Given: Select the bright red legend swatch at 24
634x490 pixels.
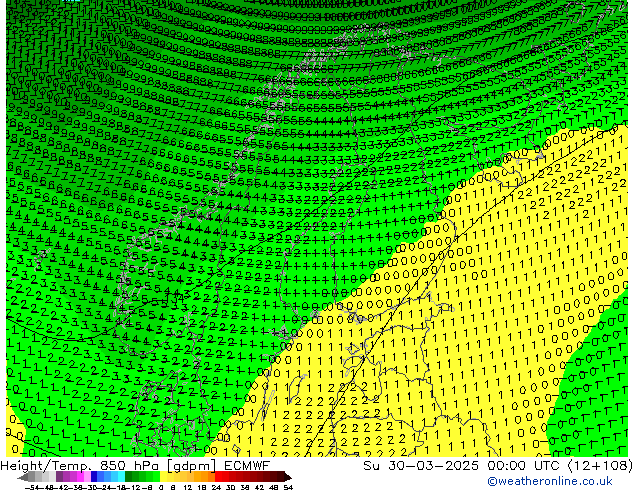Looking at the screenshot, I should [218, 477].
